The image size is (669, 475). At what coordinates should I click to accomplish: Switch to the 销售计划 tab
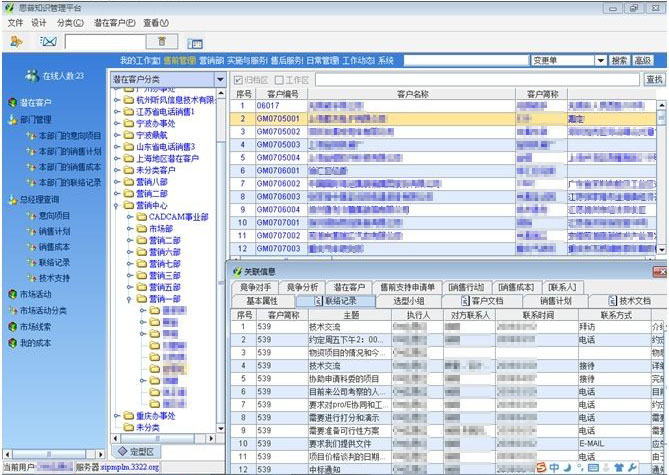[556, 300]
